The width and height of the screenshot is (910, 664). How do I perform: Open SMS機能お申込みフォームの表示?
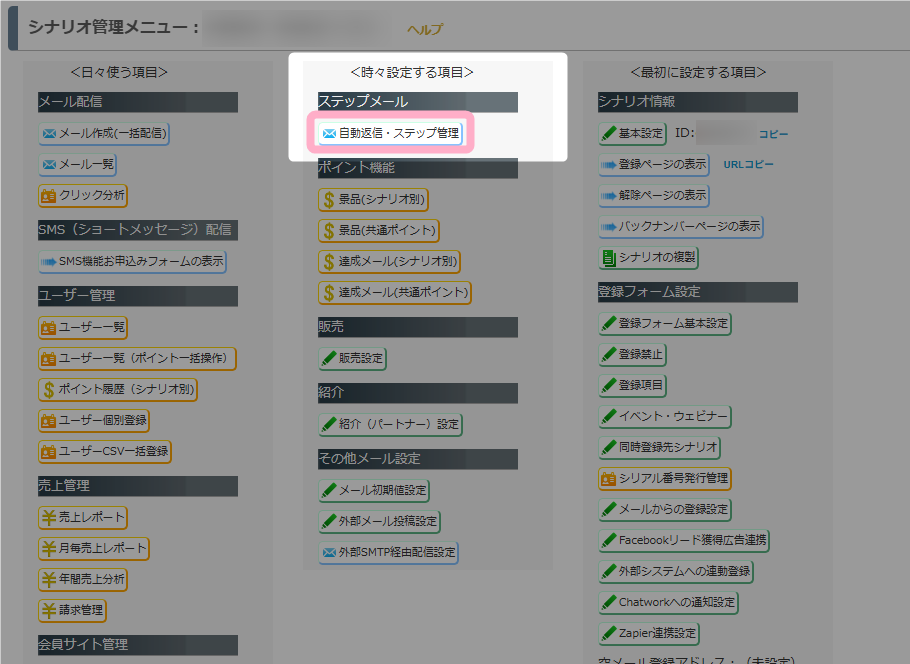pos(133,262)
